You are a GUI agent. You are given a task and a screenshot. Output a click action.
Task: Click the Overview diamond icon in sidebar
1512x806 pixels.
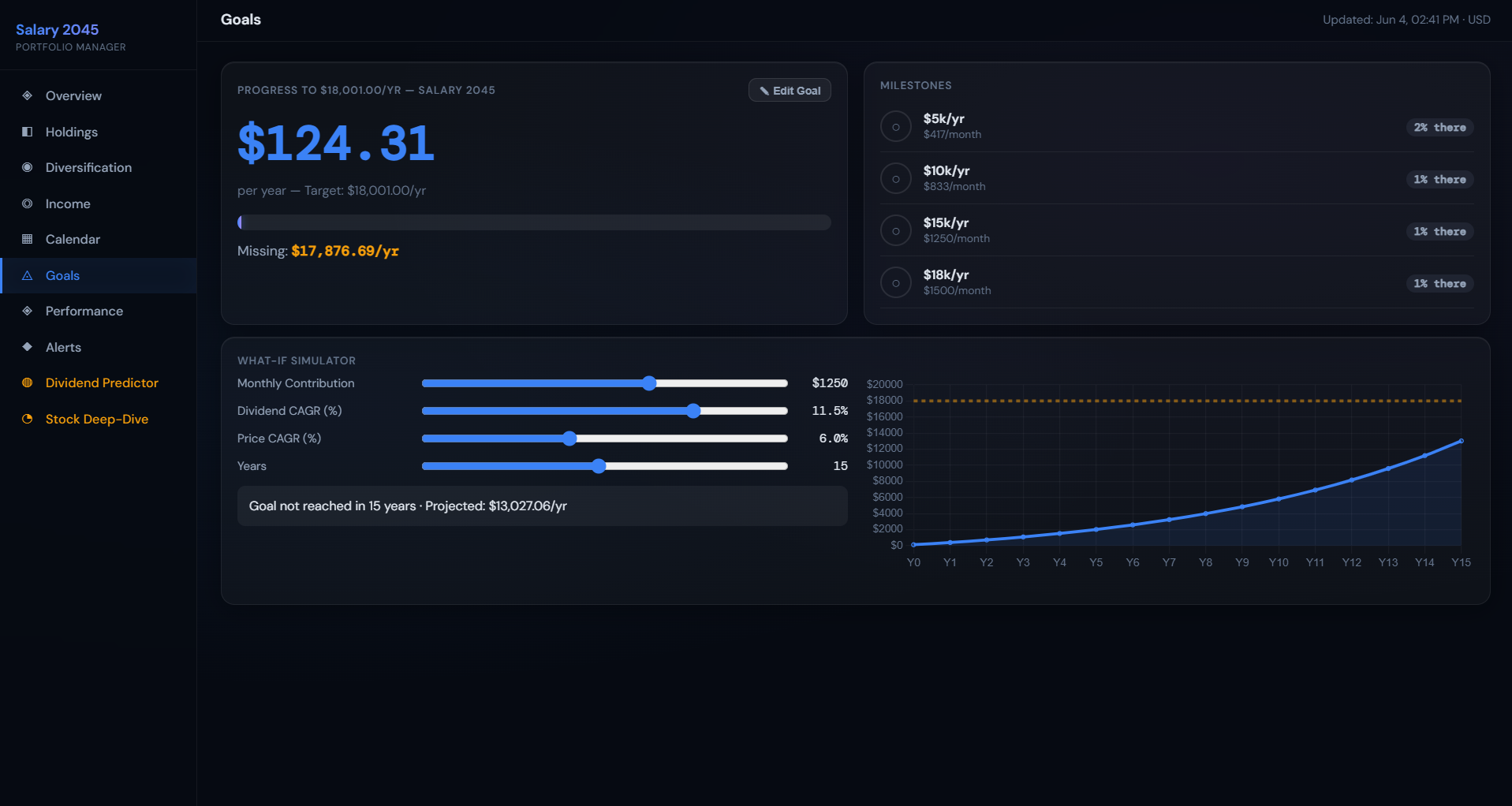[28, 95]
